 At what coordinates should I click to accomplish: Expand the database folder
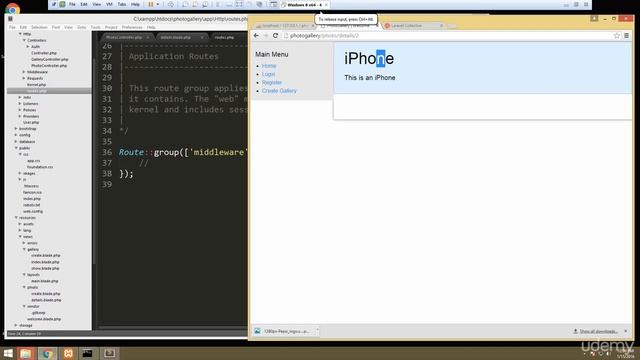click(16, 142)
